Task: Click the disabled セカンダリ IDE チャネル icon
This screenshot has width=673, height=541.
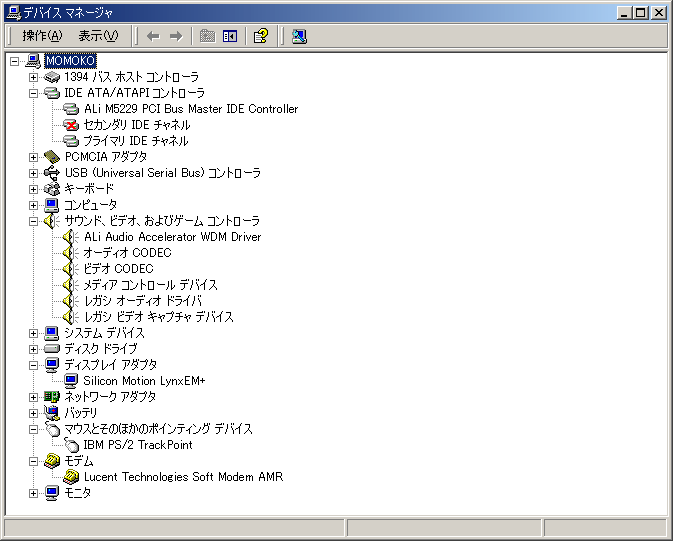Action: pos(71,125)
